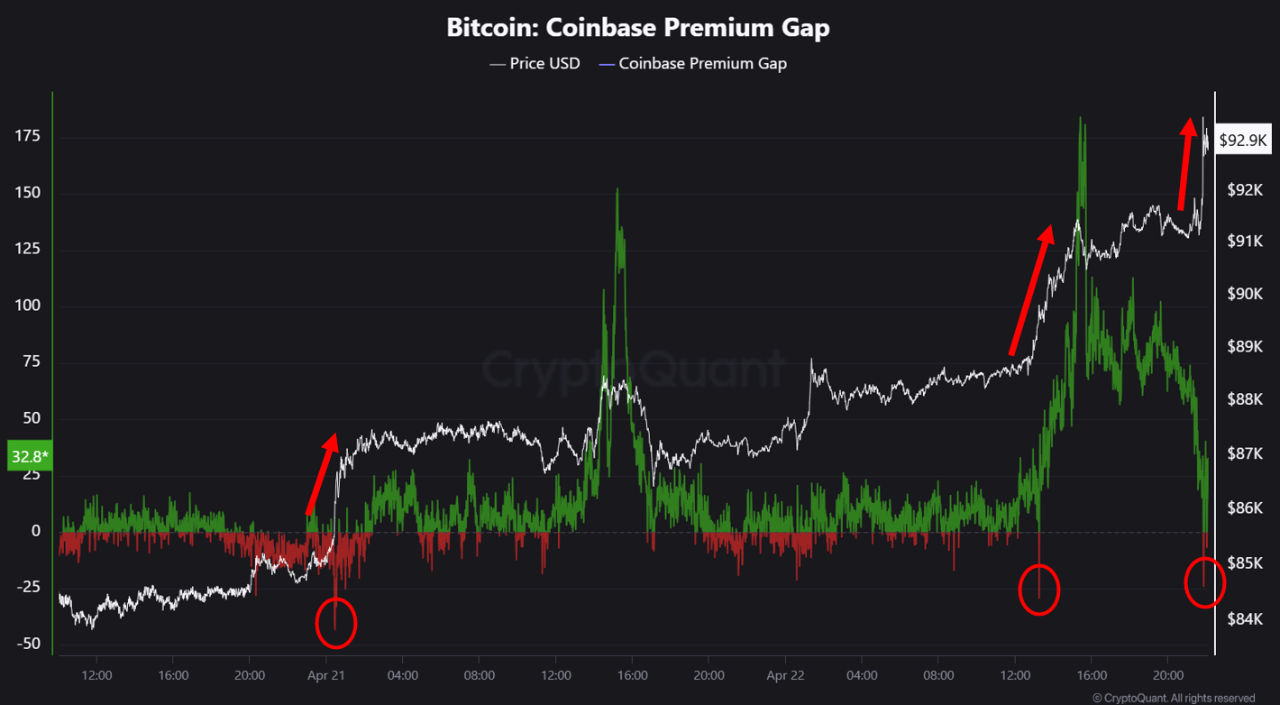The height and width of the screenshot is (705, 1280).
Task: Select the Apr 21 date on time axis
Action: pos(326,674)
